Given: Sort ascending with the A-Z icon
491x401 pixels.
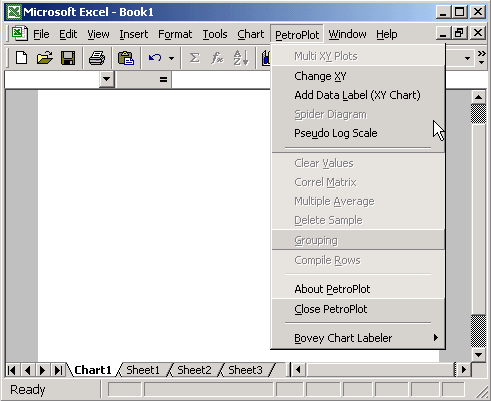Looking at the screenshot, I should [241, 58].
